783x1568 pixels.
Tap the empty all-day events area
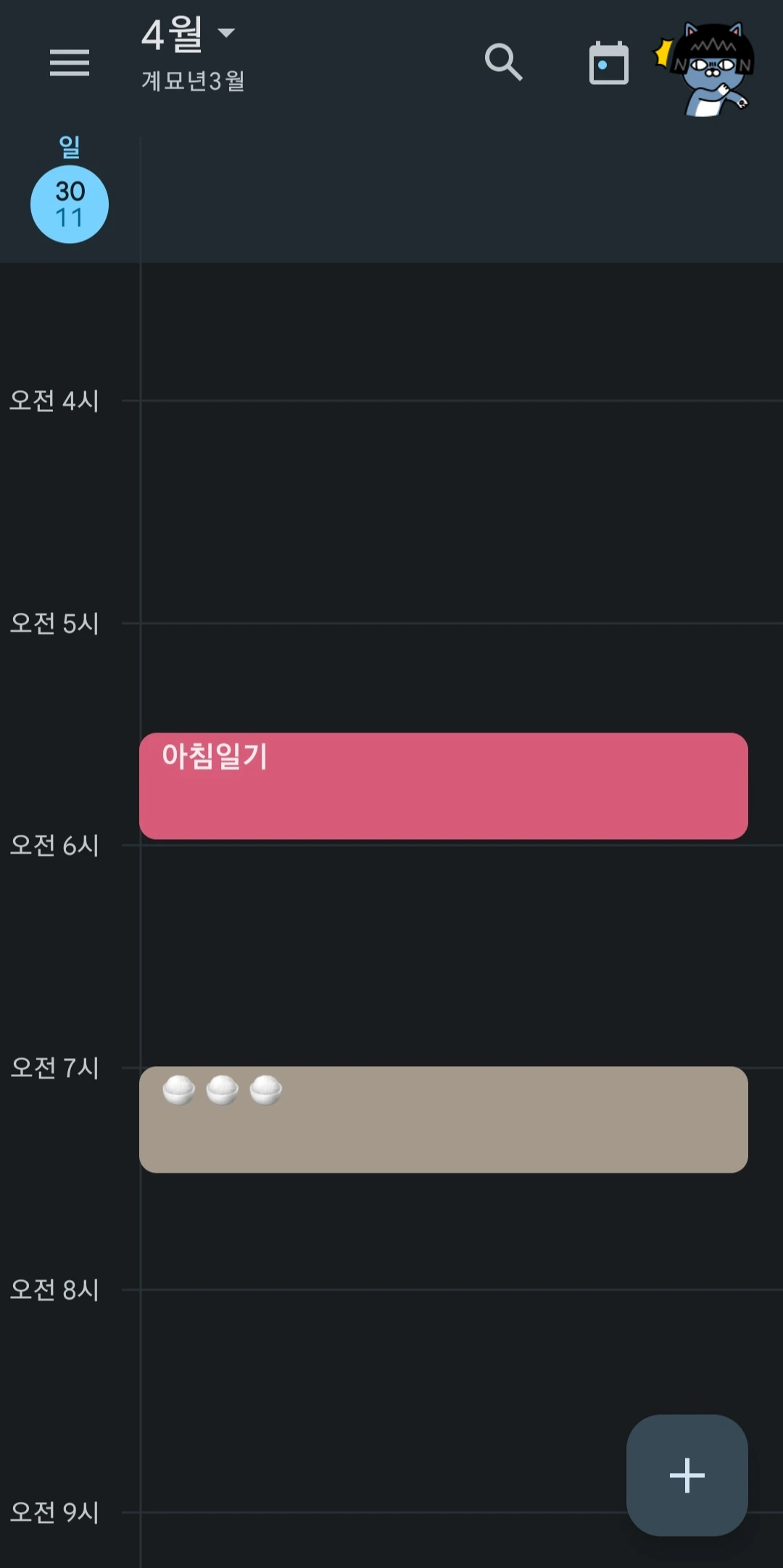coord(462,199)
